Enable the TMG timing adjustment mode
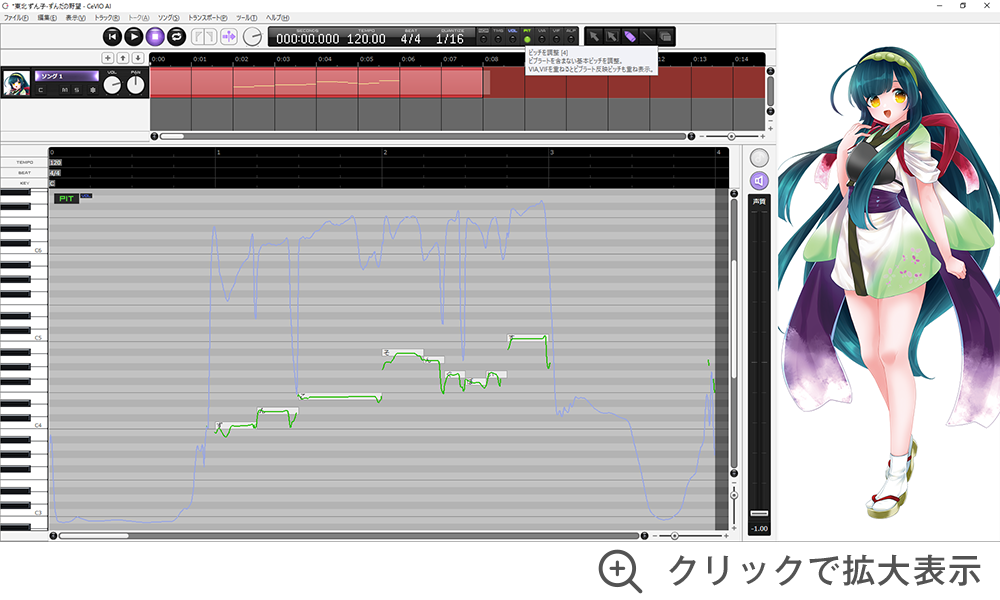 point(498,36)
